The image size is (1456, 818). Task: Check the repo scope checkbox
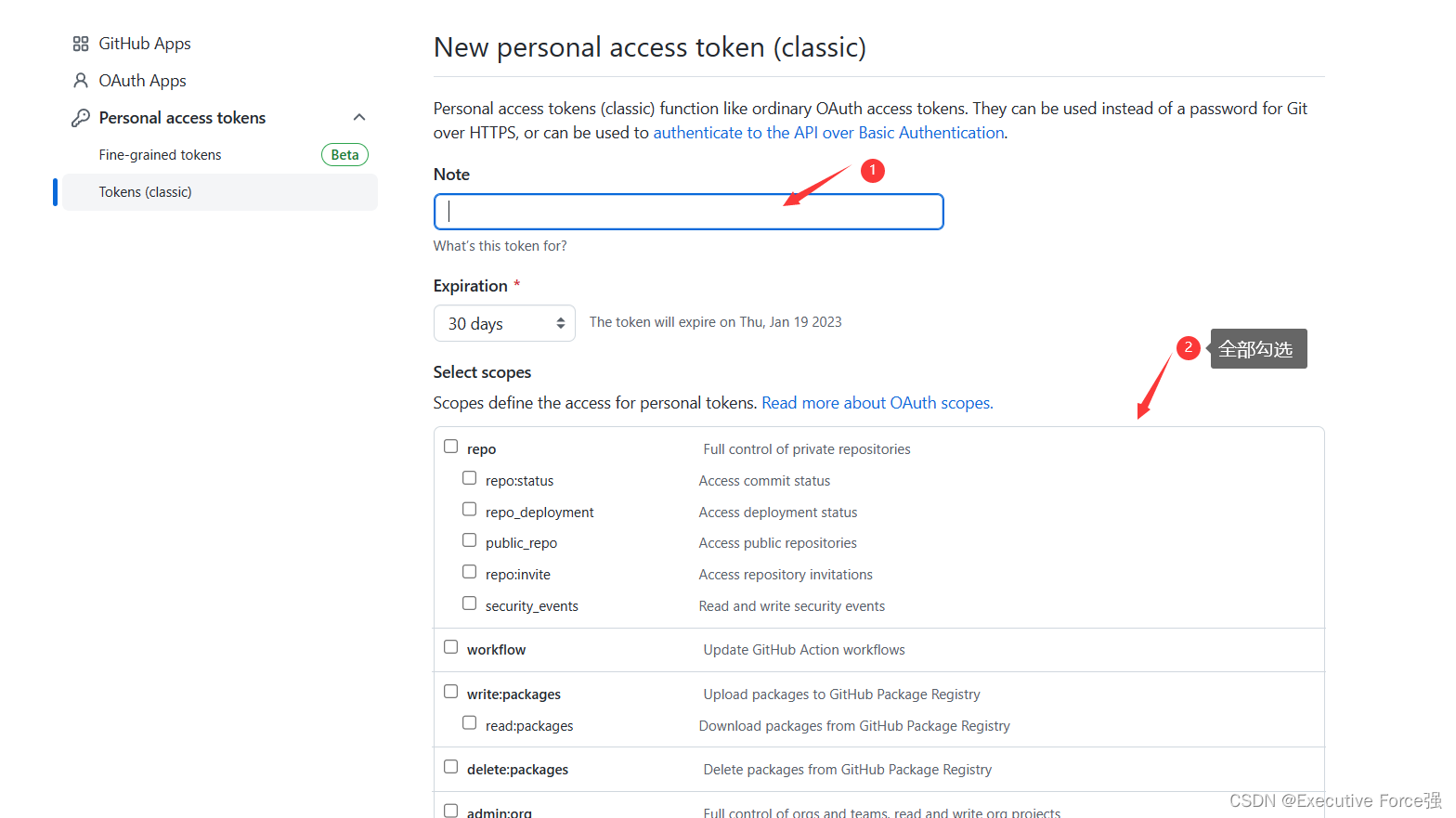point(451,447)
